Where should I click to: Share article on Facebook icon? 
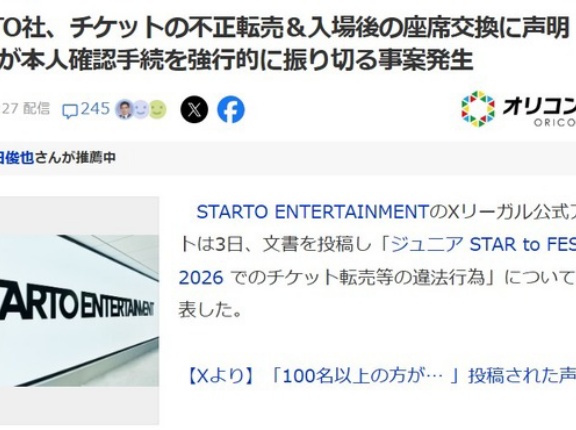[231, 109]
